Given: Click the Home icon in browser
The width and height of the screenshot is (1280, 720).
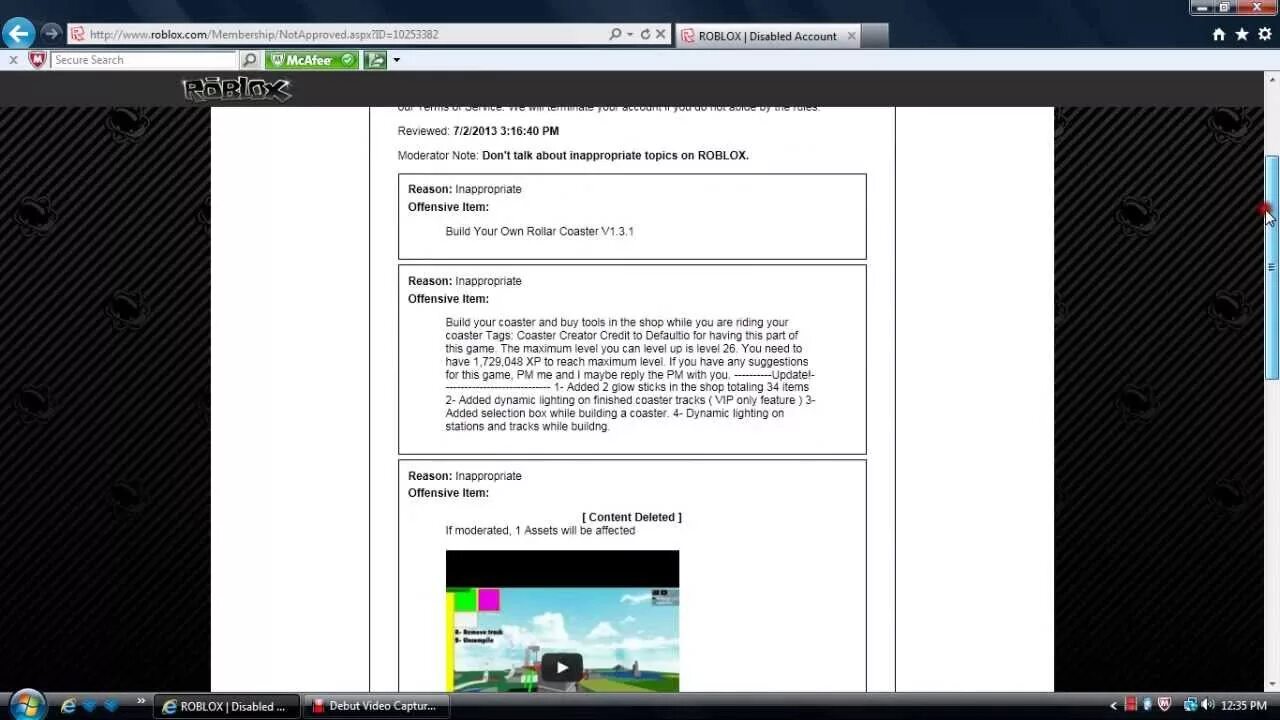Looking at the screenshot, I should [x=1219, y=34].
